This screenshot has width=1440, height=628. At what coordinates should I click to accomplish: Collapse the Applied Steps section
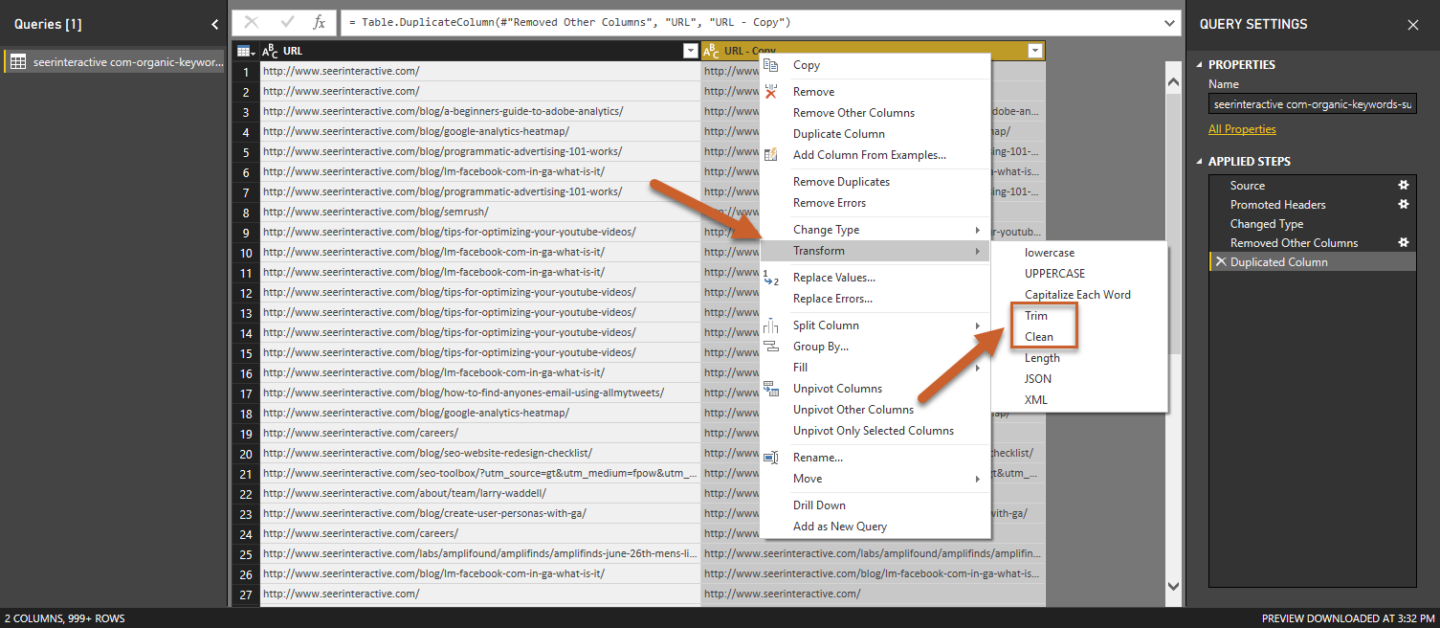tap(1200, 162)
